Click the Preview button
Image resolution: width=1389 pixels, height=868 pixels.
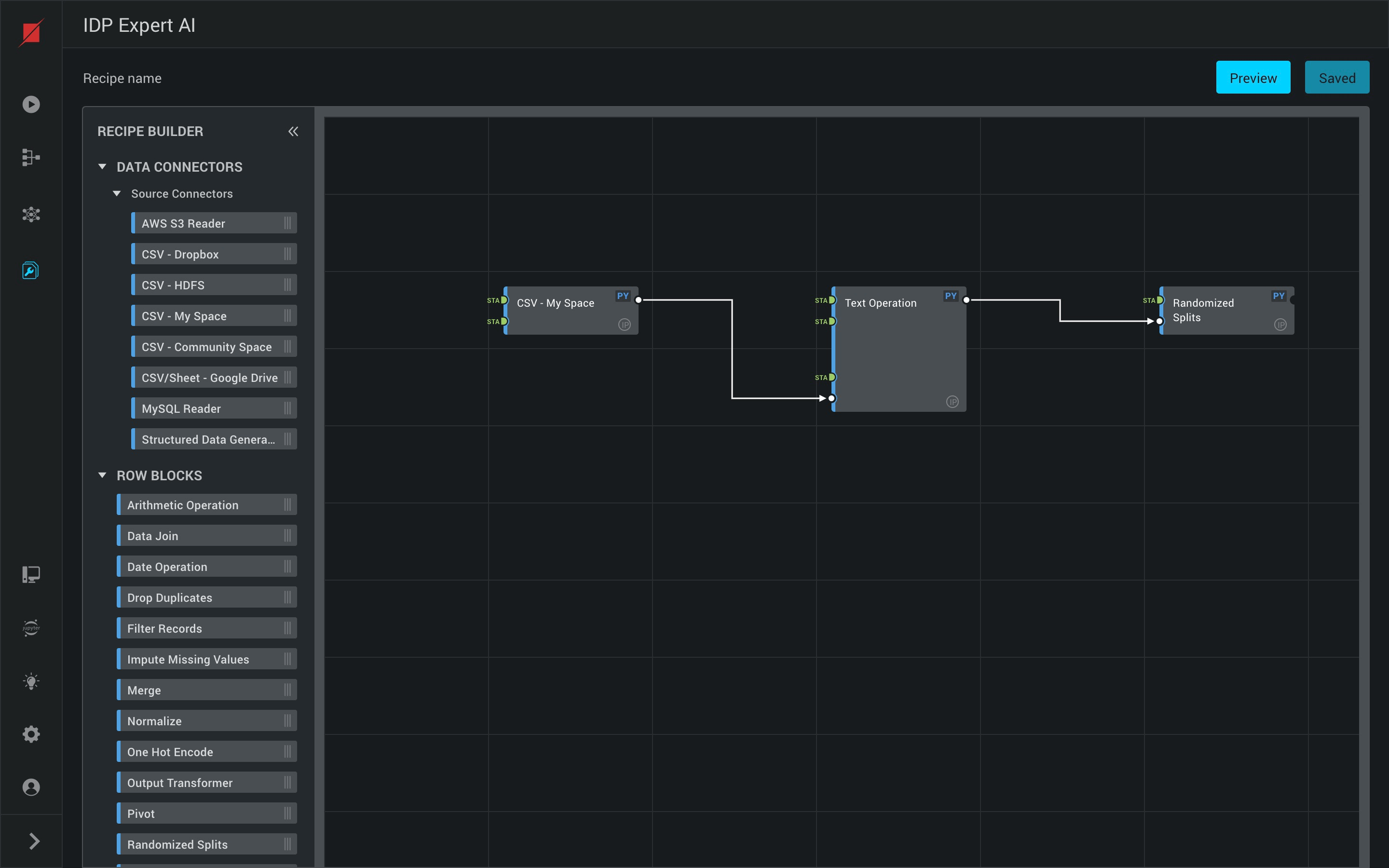coord(1253,78)
